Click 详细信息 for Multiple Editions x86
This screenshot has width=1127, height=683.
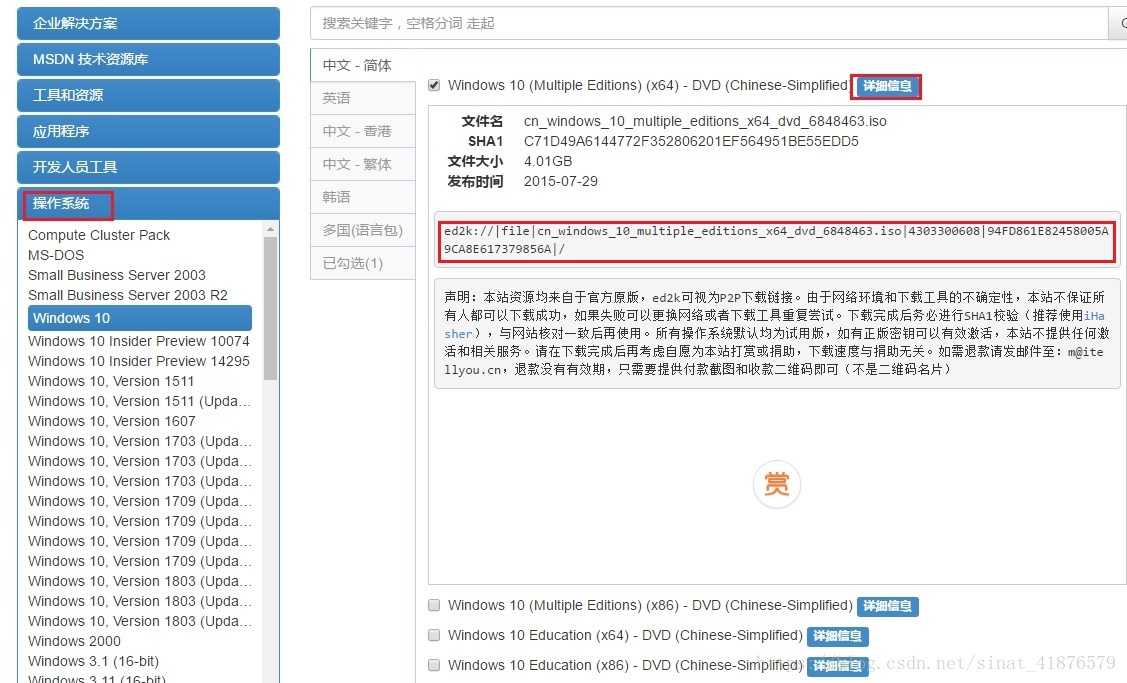click(x=887, y=606)
